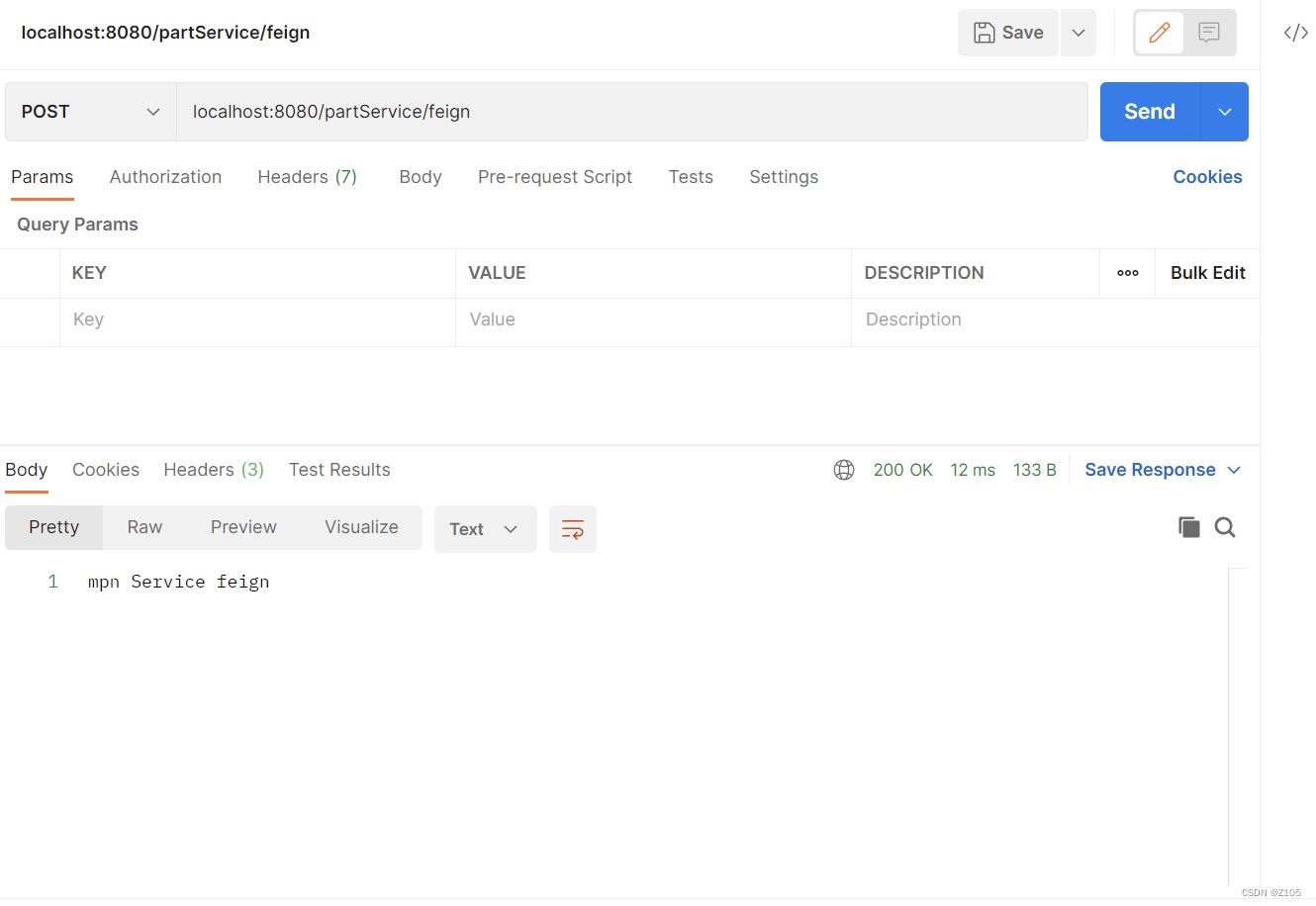Click the 12 ms response time
Image resolution: width=1316 pixels, height=906 pixels.
(x=973, y=470)
